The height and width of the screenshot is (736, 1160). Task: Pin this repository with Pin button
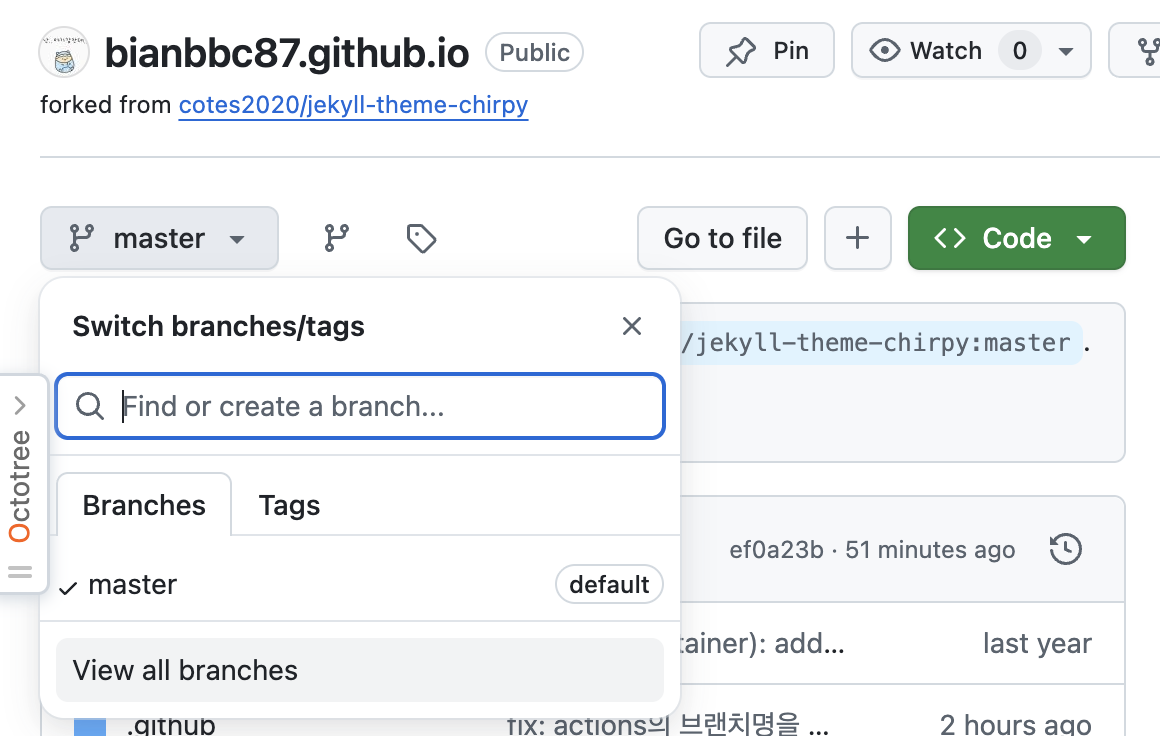767,51
